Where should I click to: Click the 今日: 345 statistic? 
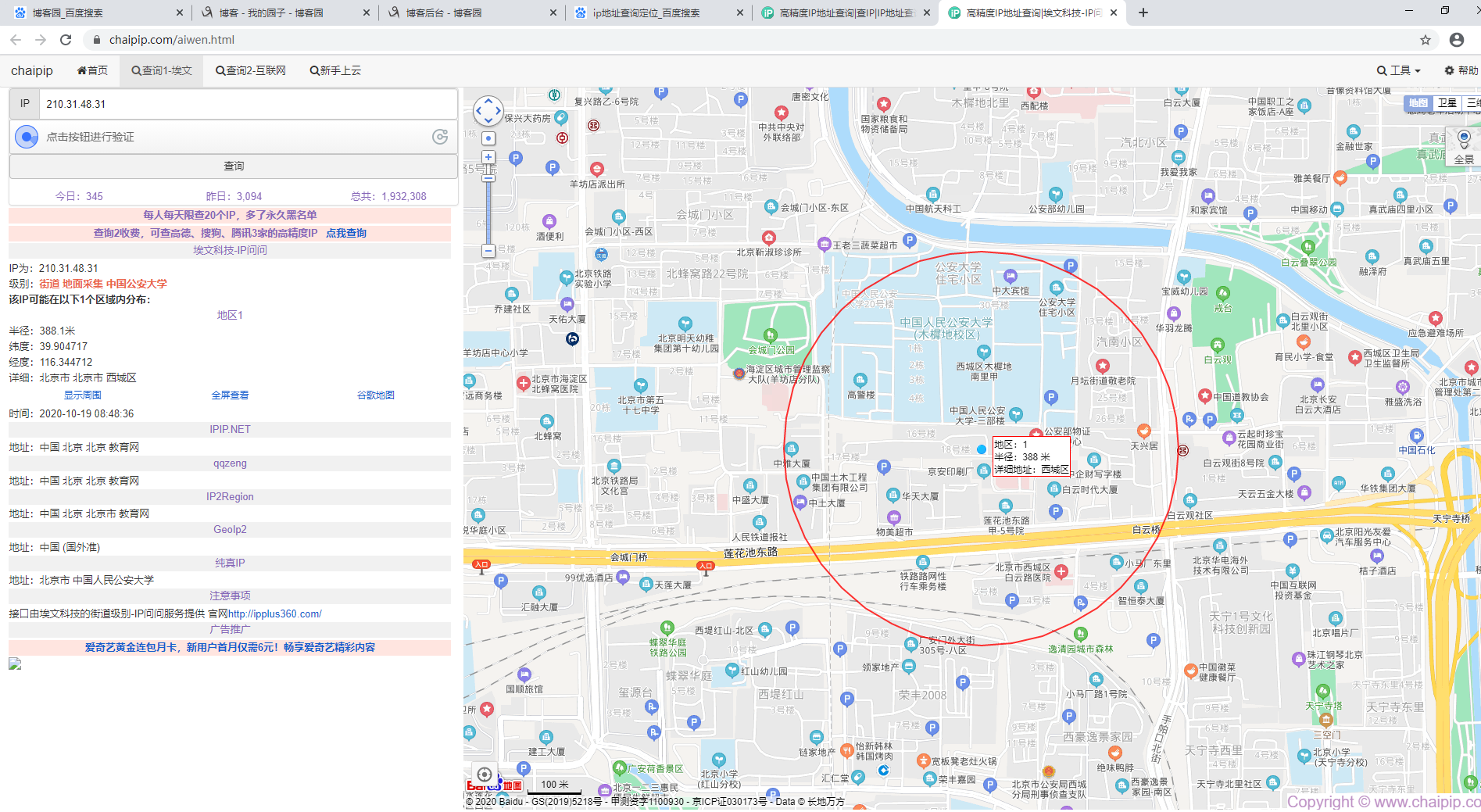point(79,196)
